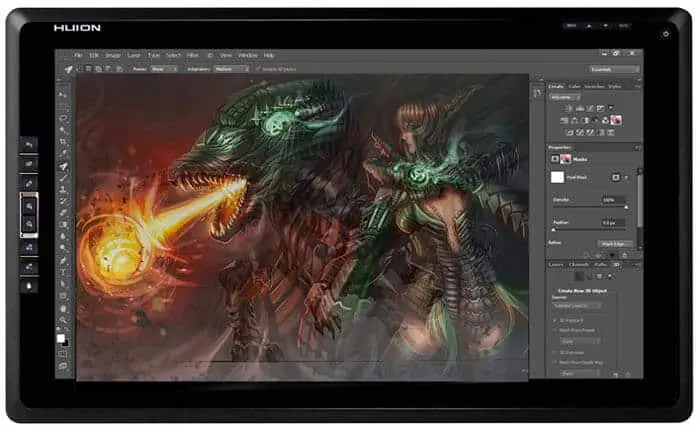Viewport: 700px width, 432px height.
Task: Open the Essentials workspace dropdown
Action: coord(614,69)
